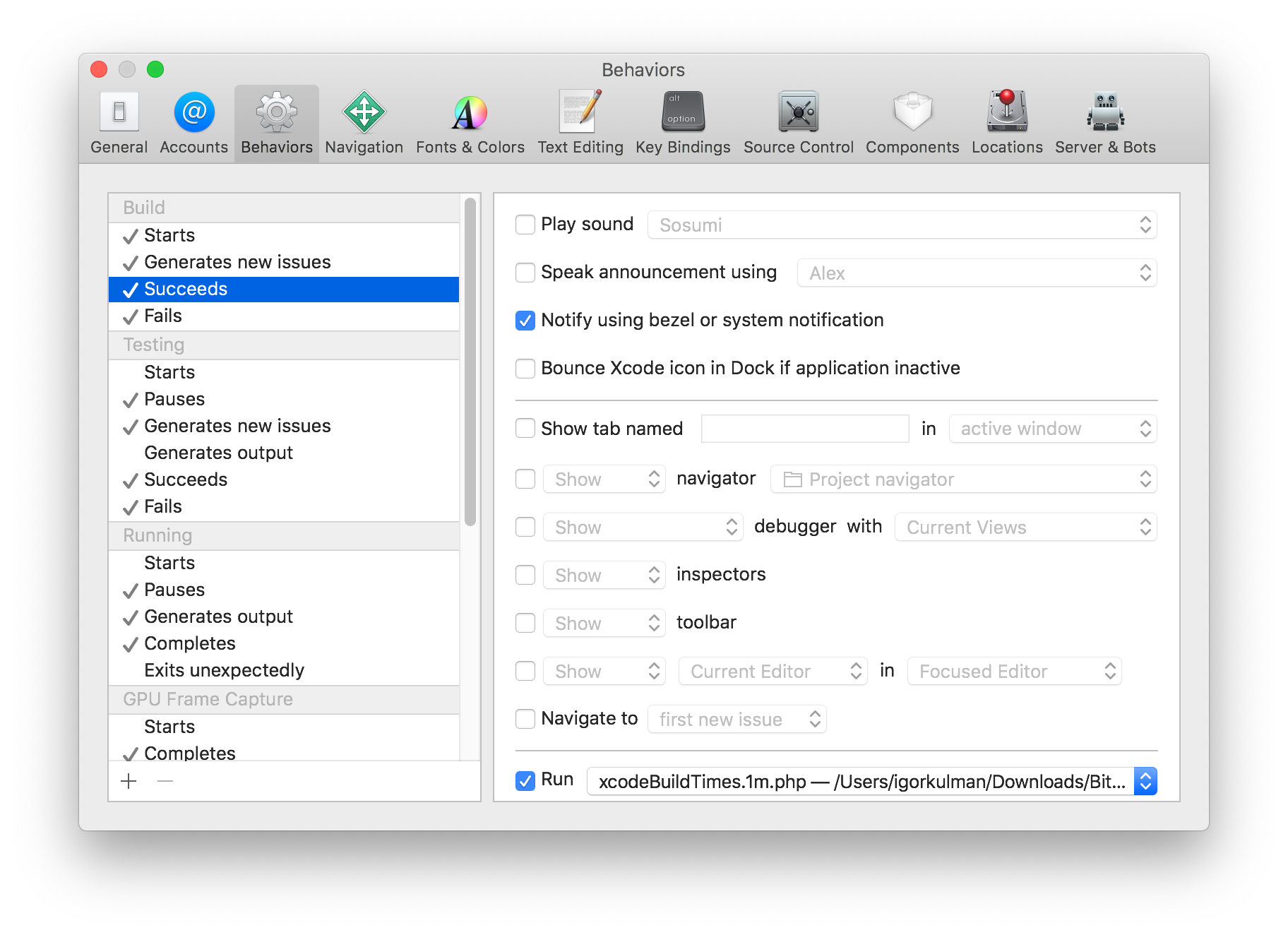
Task: Select Testing Pauses behavior
Action: pyautogui.click(x=284, y=400)
